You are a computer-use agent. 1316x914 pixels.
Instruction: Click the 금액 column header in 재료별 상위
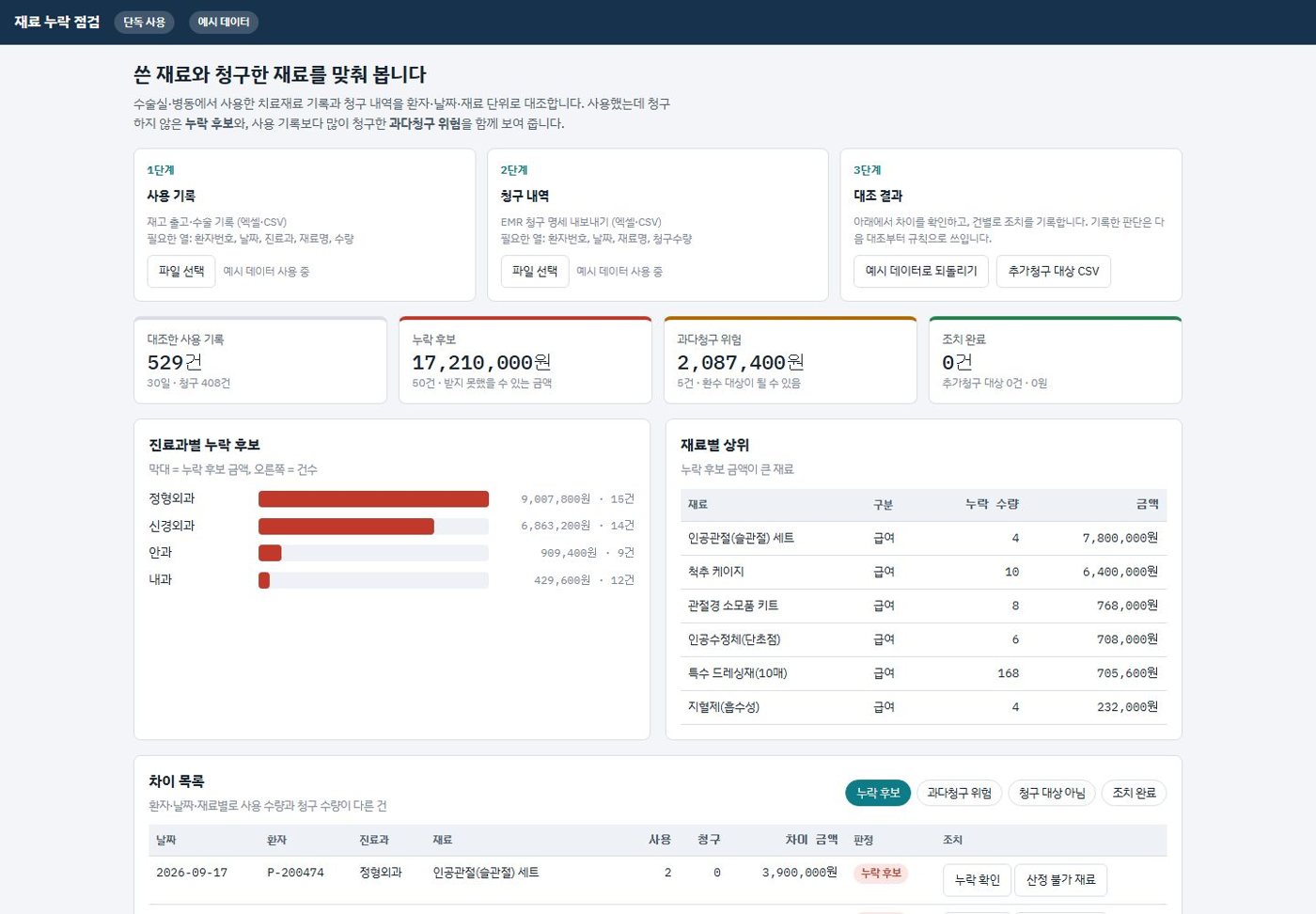click(x=1147, y=505)
